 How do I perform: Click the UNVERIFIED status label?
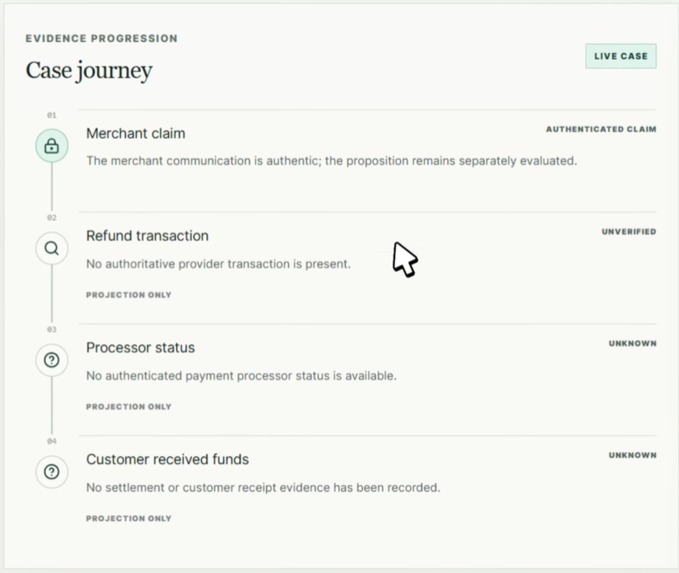click(629, 232)
